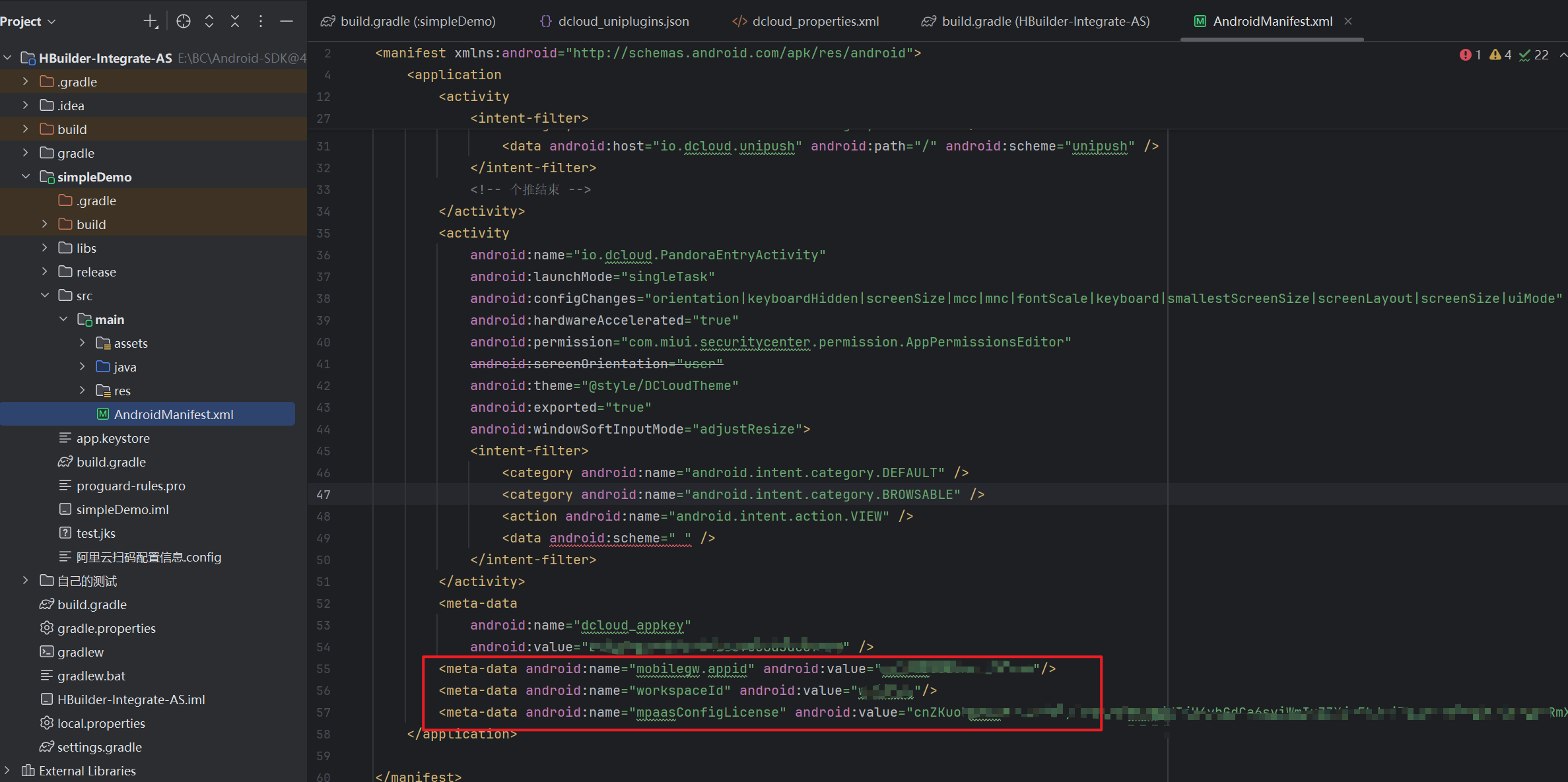1568x782 pixels.
Task: Close the AndroidManifest.xml tab
Action: pyautogui.click(x=1348, y=21)
